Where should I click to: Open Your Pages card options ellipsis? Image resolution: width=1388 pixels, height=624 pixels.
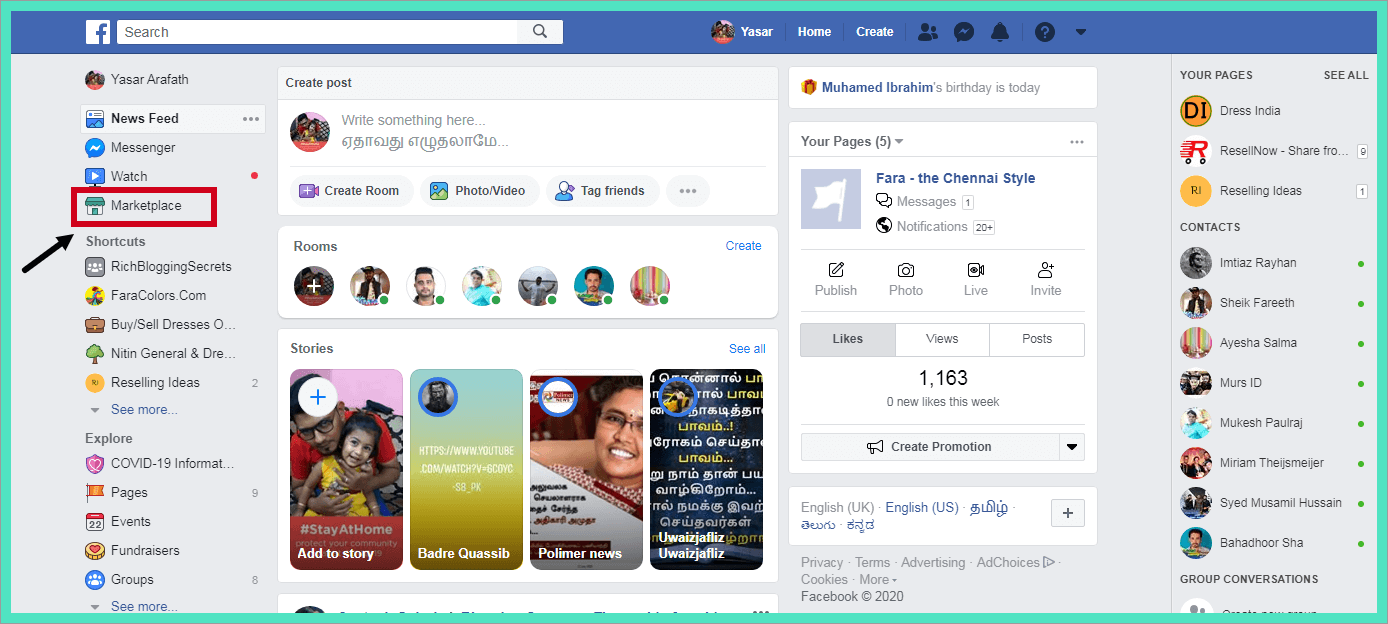[1076, 142]
